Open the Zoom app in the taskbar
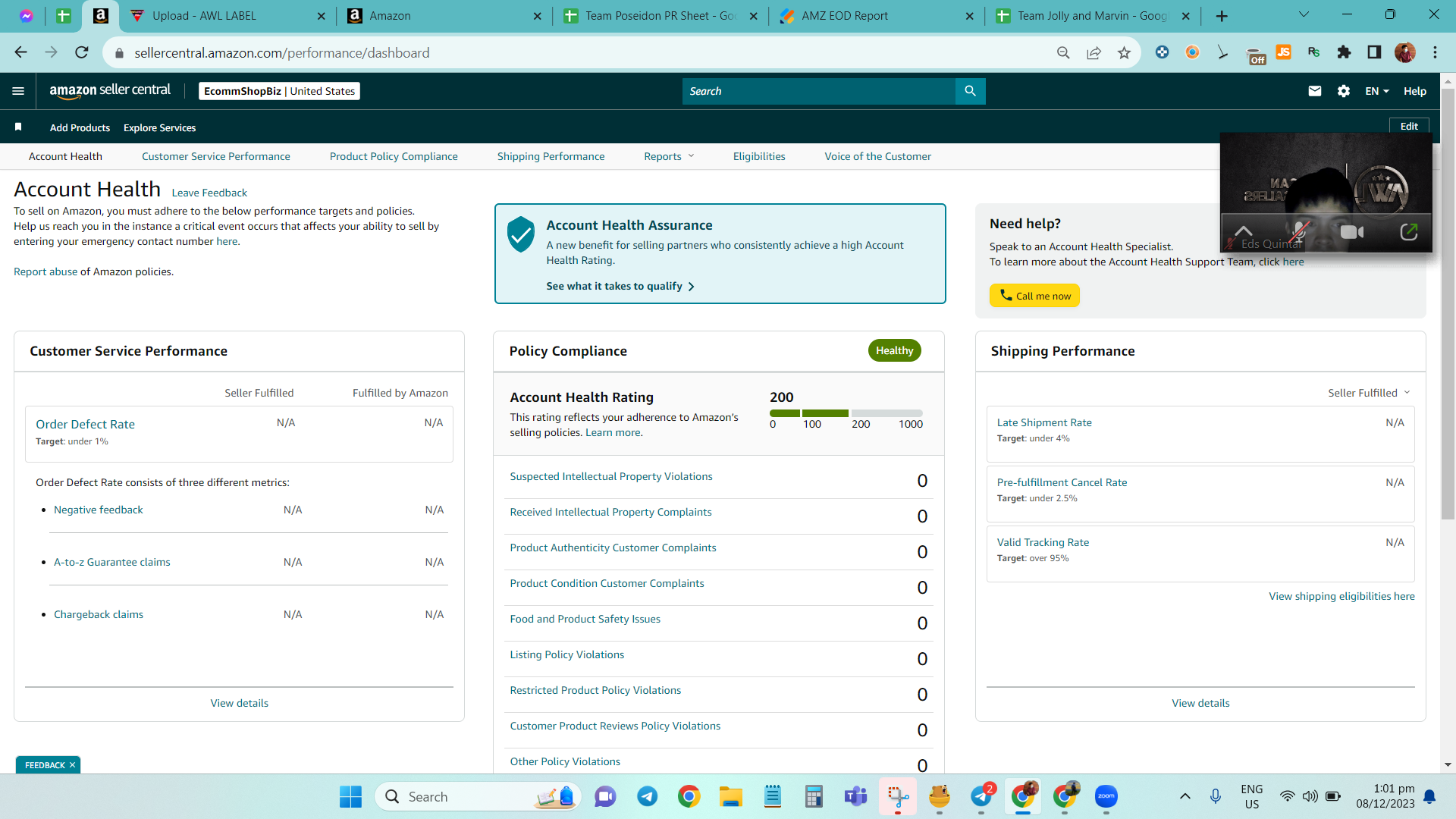Viewport: 1456px width, 819px height. (x=1106, y=796)
